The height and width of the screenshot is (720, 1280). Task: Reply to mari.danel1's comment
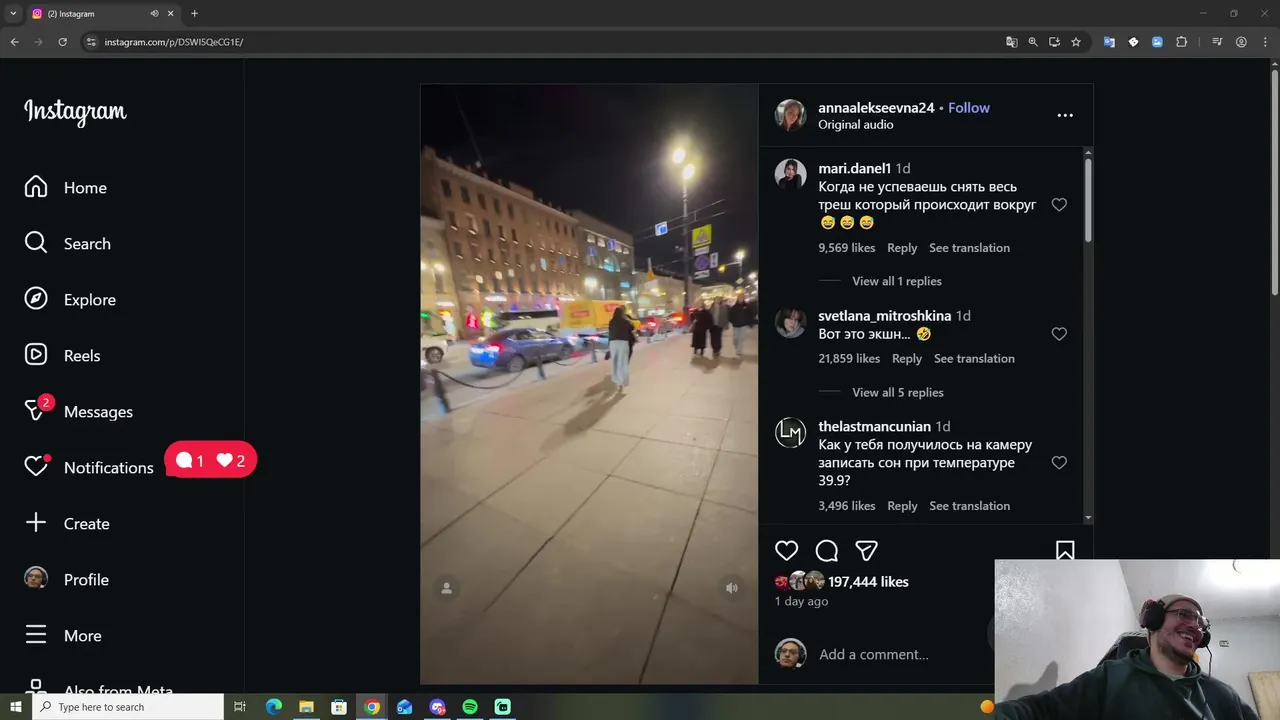pyautogui.click(x=902, y=248)
